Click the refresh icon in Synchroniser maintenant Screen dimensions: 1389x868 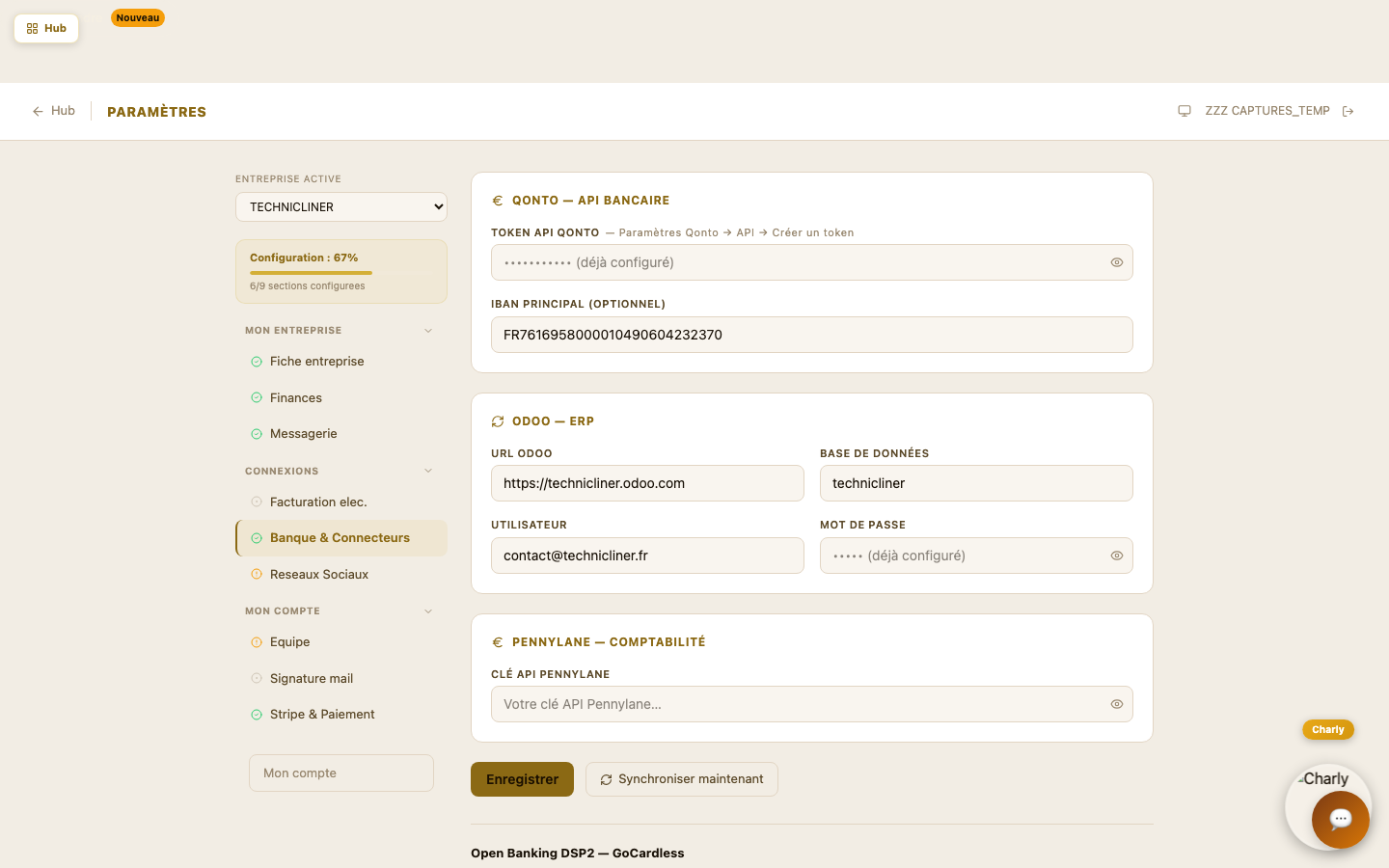click(606, 779)
